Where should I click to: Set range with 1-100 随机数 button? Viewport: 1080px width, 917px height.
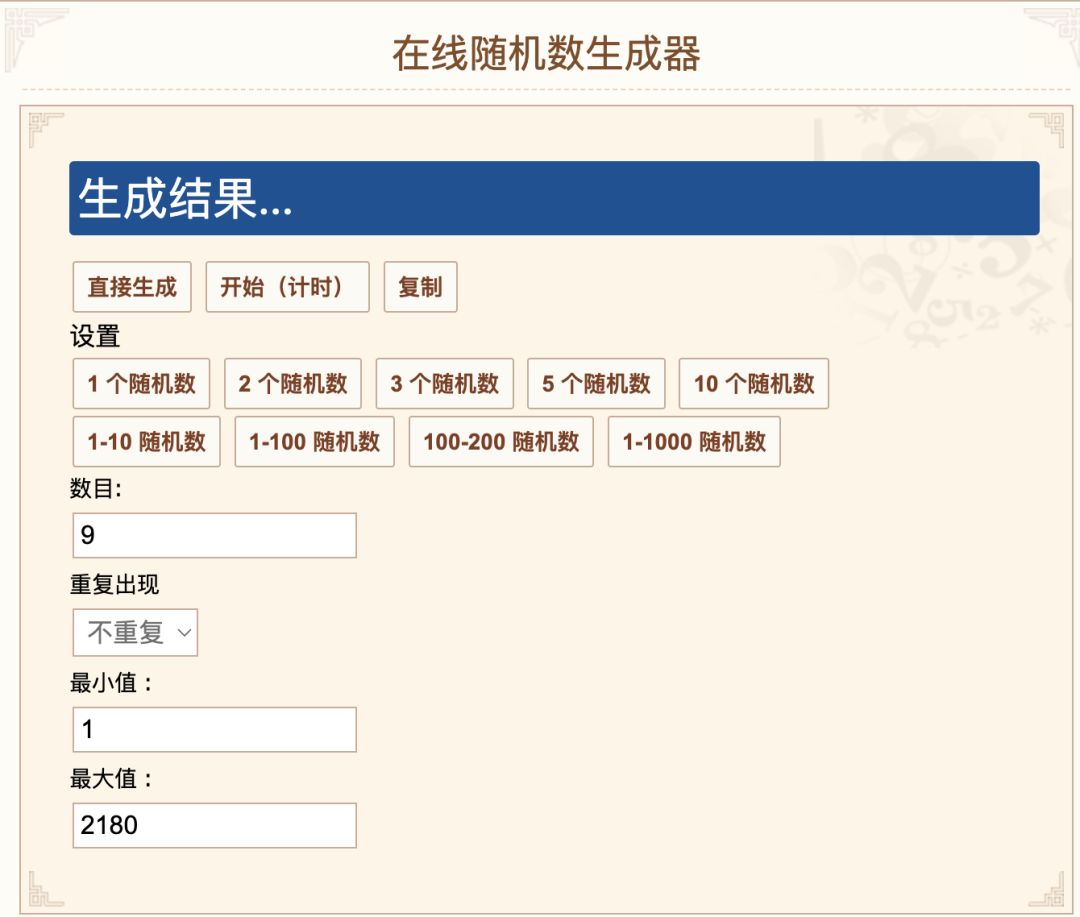[314, 442]
